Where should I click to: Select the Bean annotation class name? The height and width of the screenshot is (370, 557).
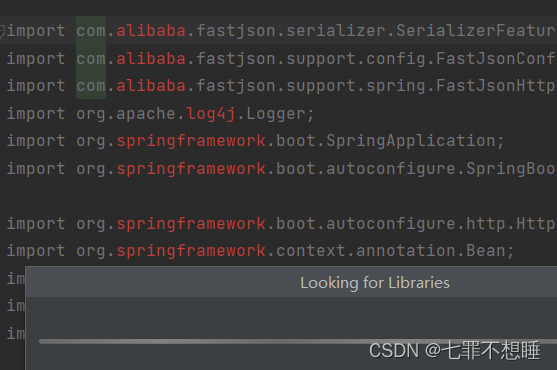(486, 251)
